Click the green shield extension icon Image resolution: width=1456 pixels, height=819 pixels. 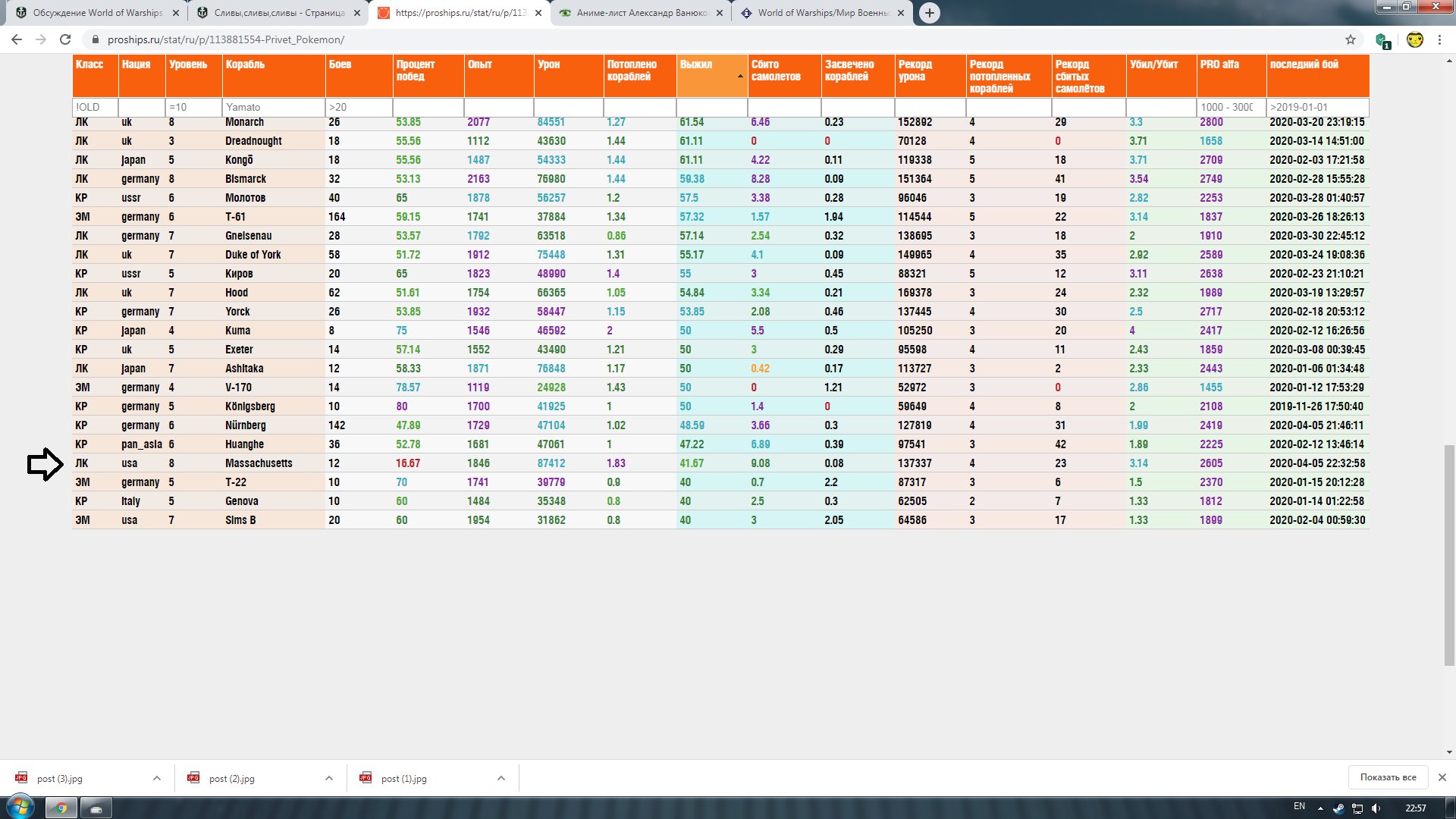click(1382, 40)
